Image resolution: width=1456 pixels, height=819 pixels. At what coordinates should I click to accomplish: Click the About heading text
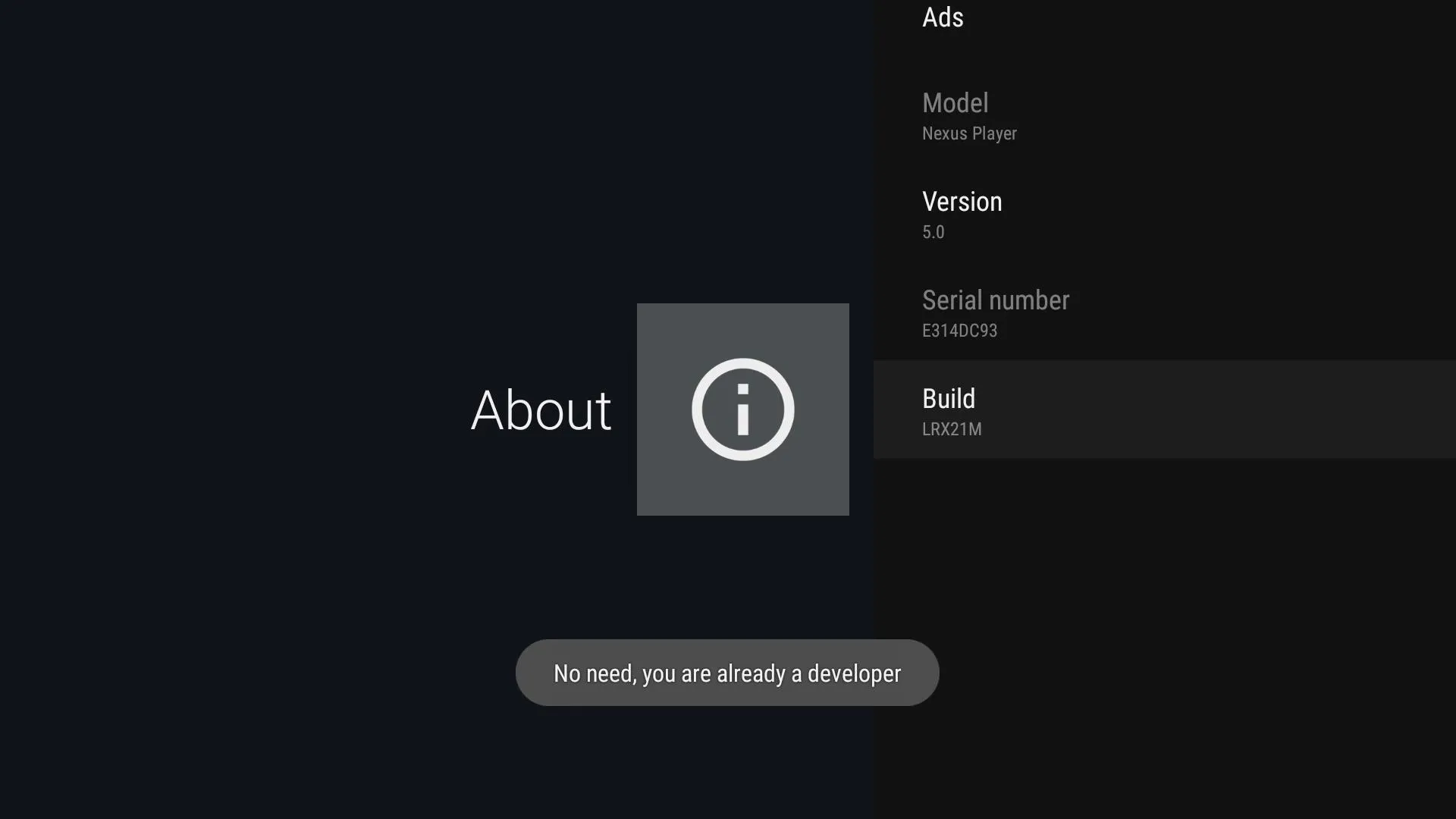coord(541,410)
